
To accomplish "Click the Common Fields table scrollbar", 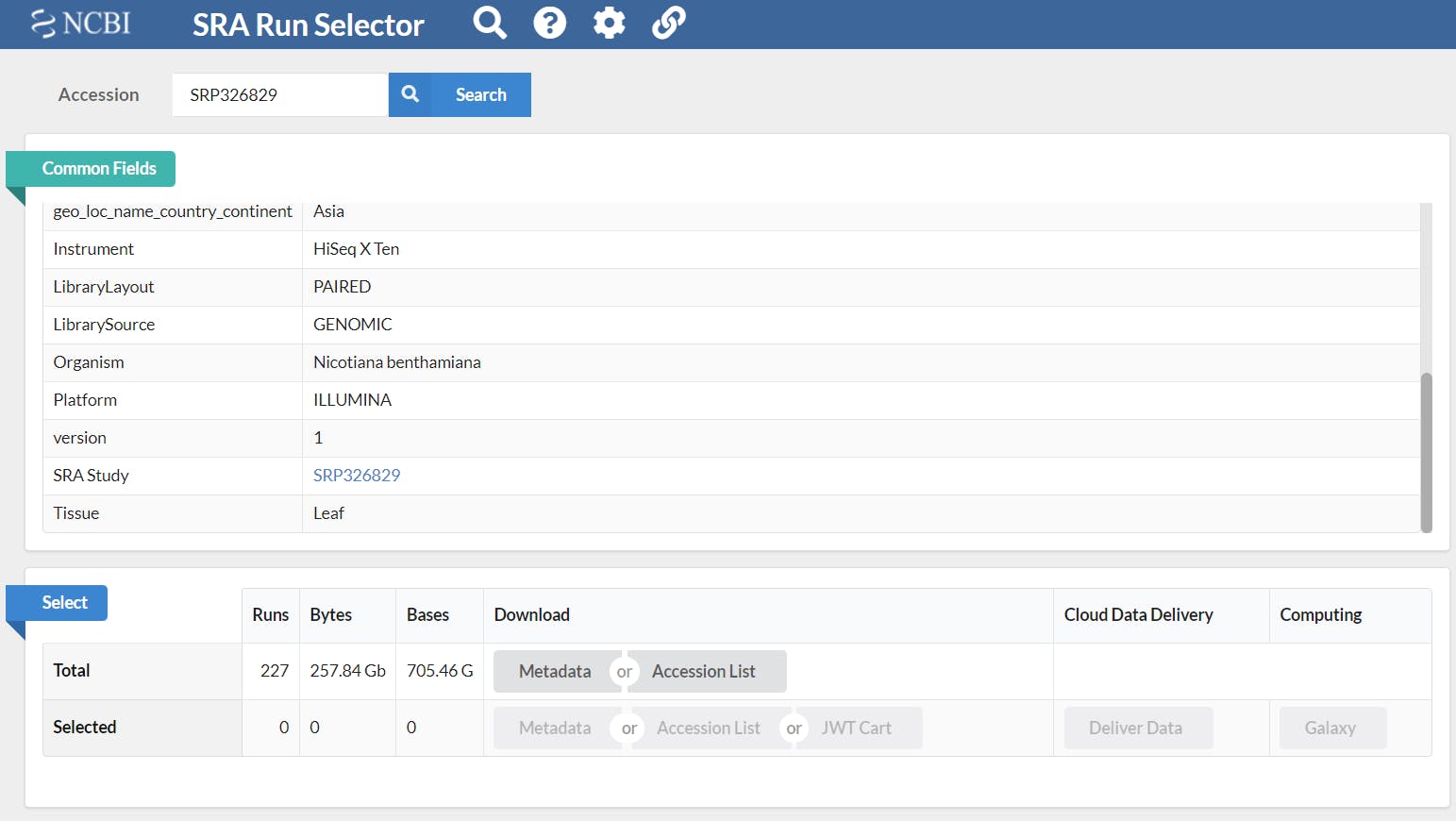I will click(1426, 453).
